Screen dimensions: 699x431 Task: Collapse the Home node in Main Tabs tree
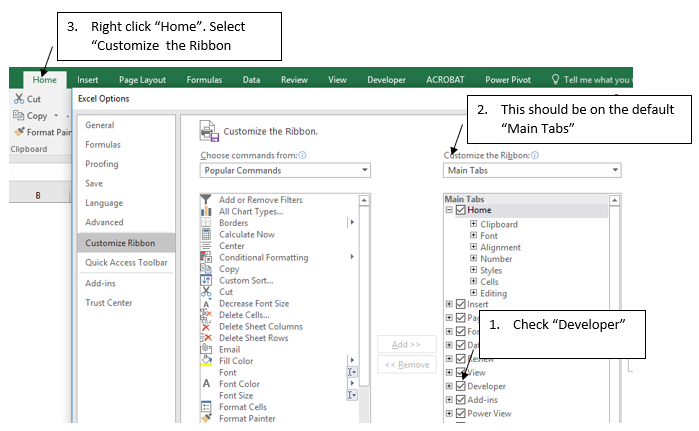(x=449, y=210)
